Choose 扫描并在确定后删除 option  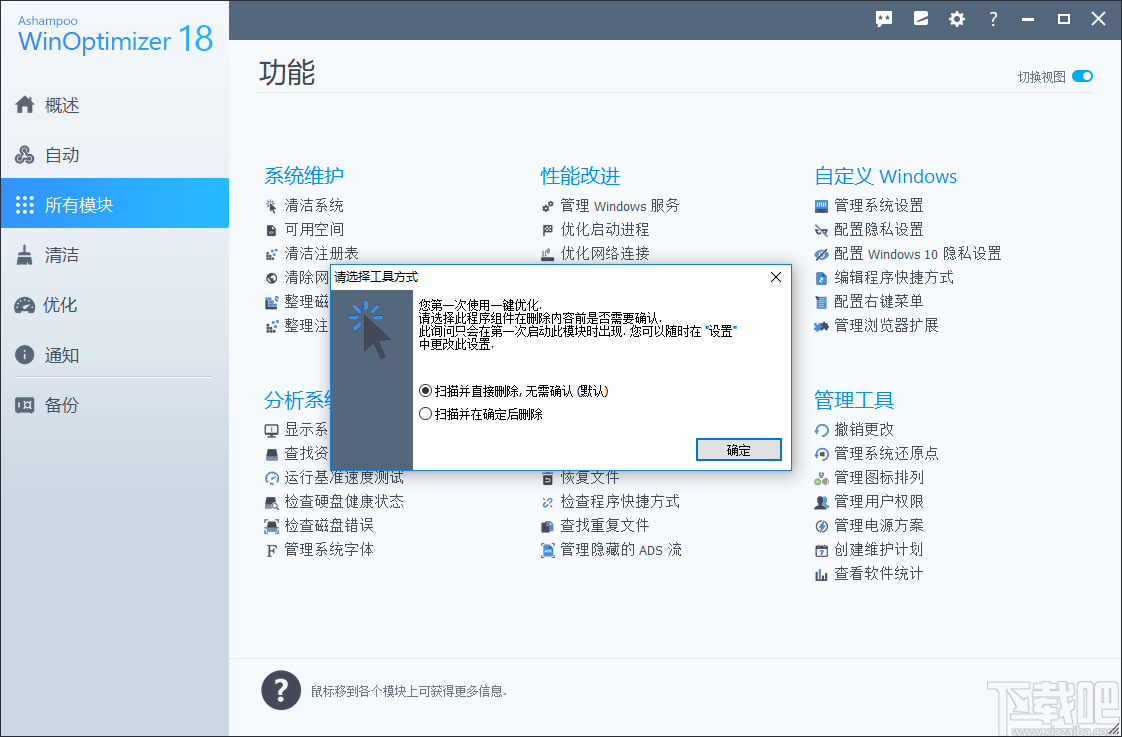[426, 413]
